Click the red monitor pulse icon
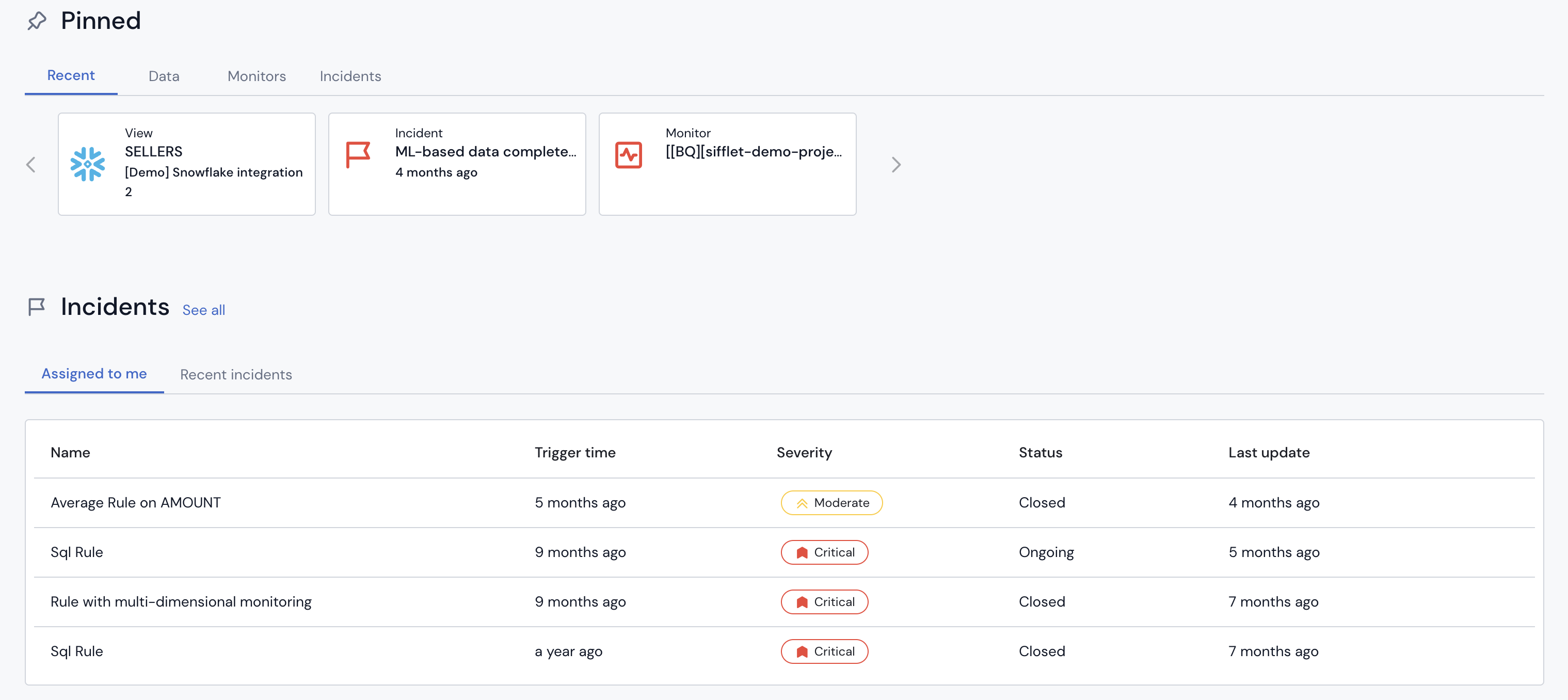 coord(628,154)
